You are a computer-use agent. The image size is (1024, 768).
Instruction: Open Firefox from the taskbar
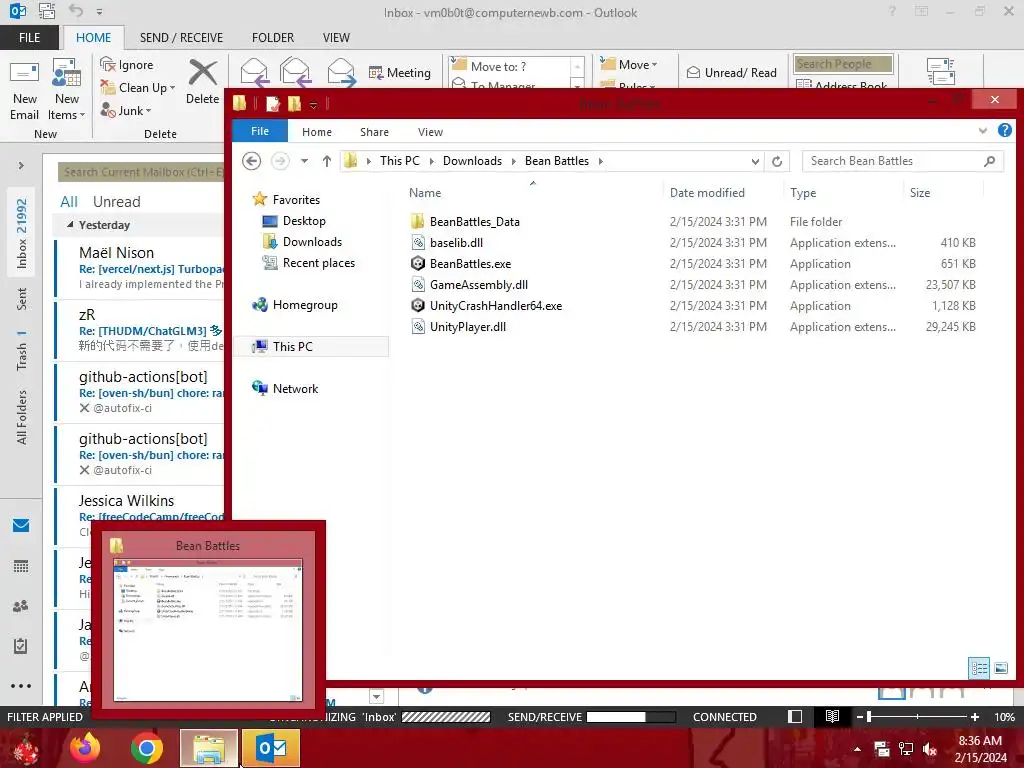86,748
